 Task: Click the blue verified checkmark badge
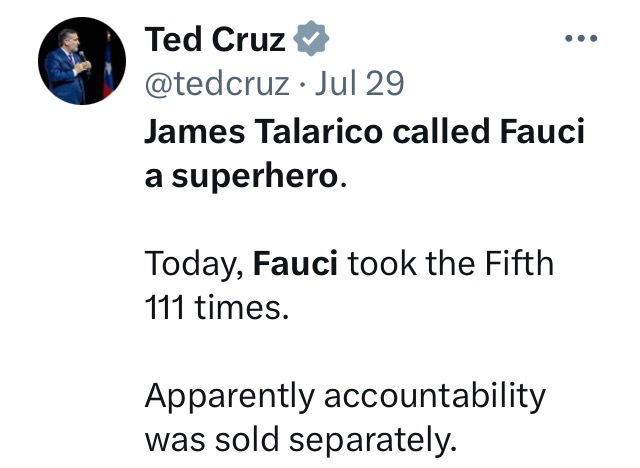[311, 38]
